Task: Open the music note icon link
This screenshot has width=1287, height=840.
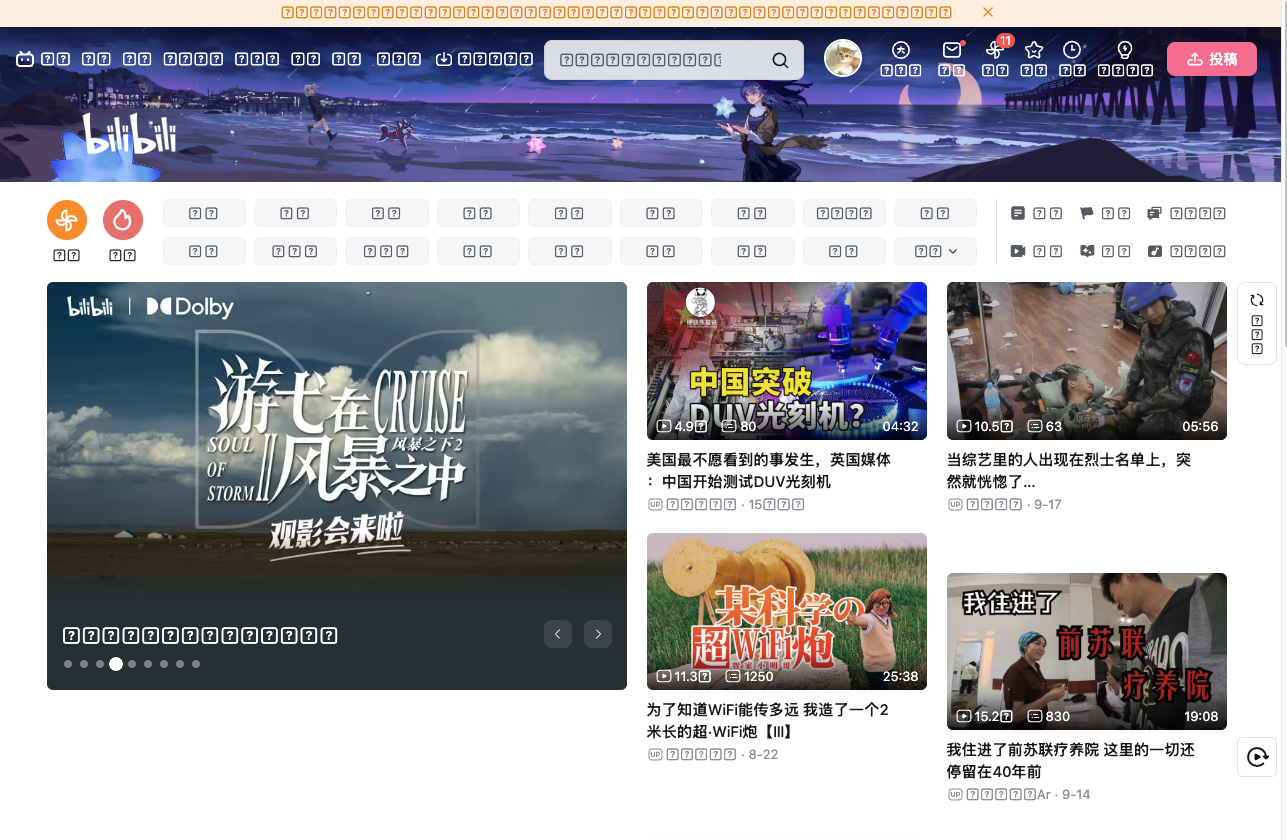Action: (x=1154, y=251)
